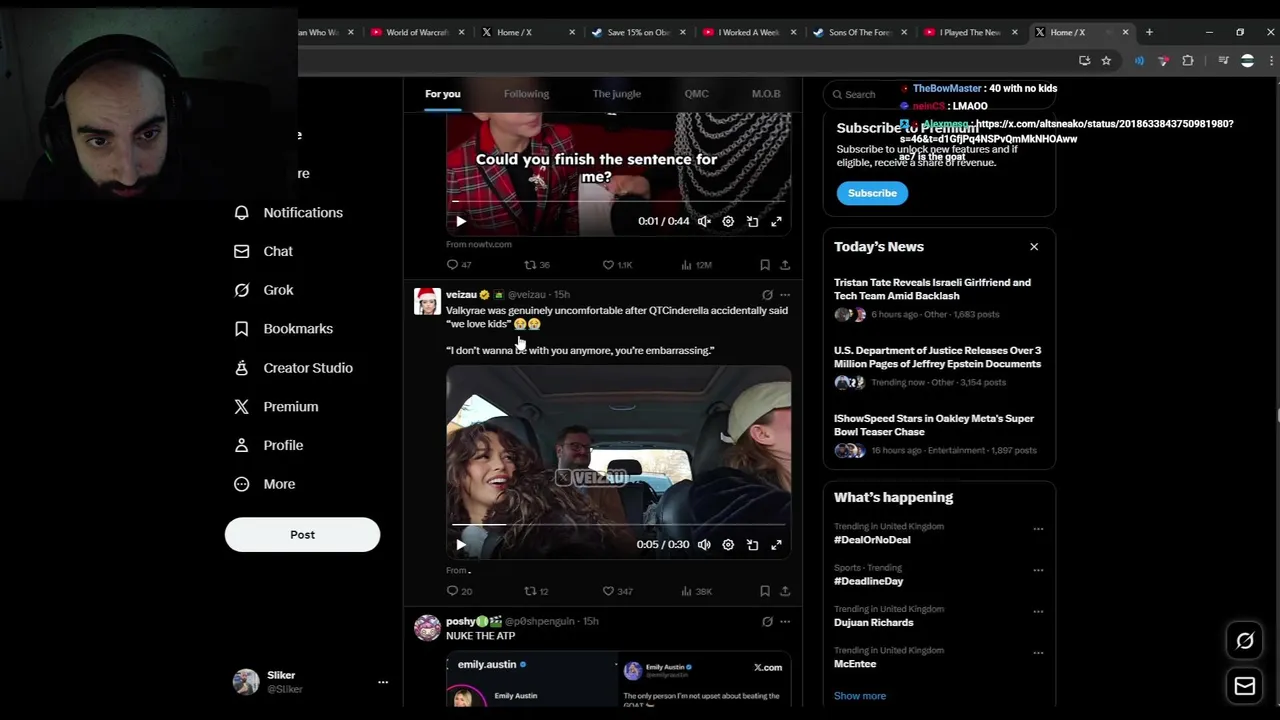Switch to the QMC tab
Viewport: 1280px width, 720px height.
(x=696, y=94)
